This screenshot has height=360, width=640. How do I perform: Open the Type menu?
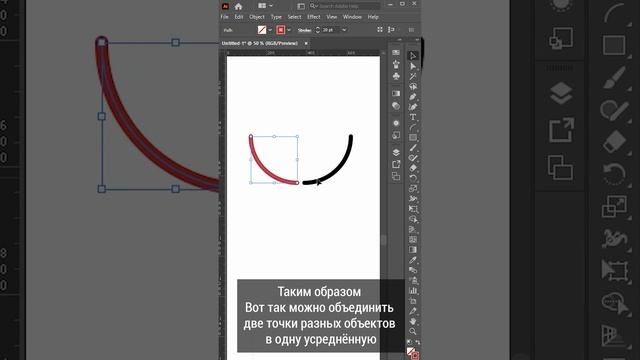(276, 17)
